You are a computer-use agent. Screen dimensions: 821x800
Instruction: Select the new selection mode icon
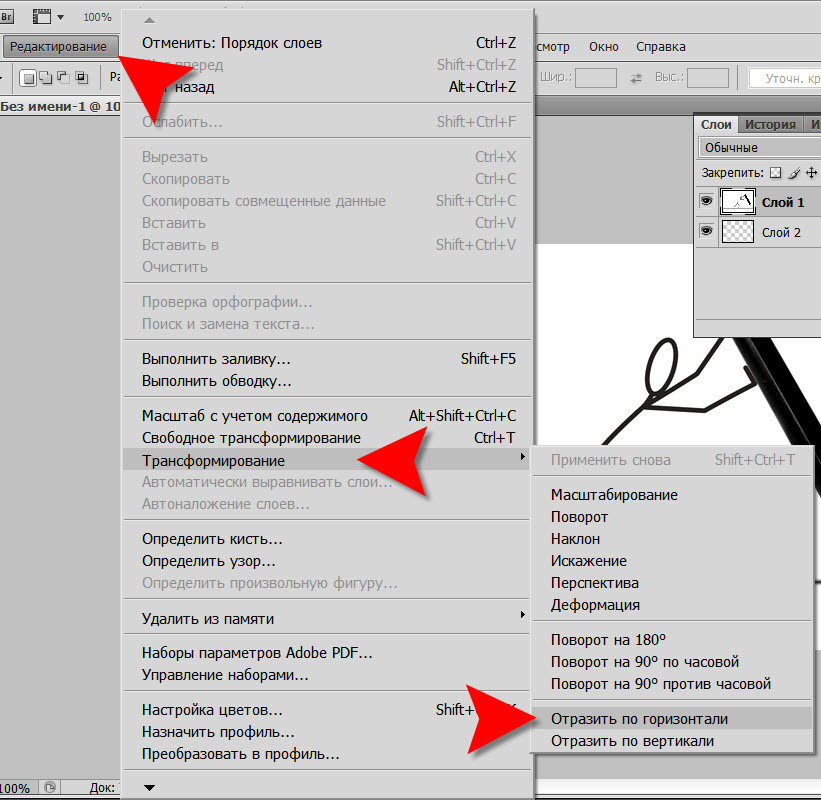coord(28,78)
